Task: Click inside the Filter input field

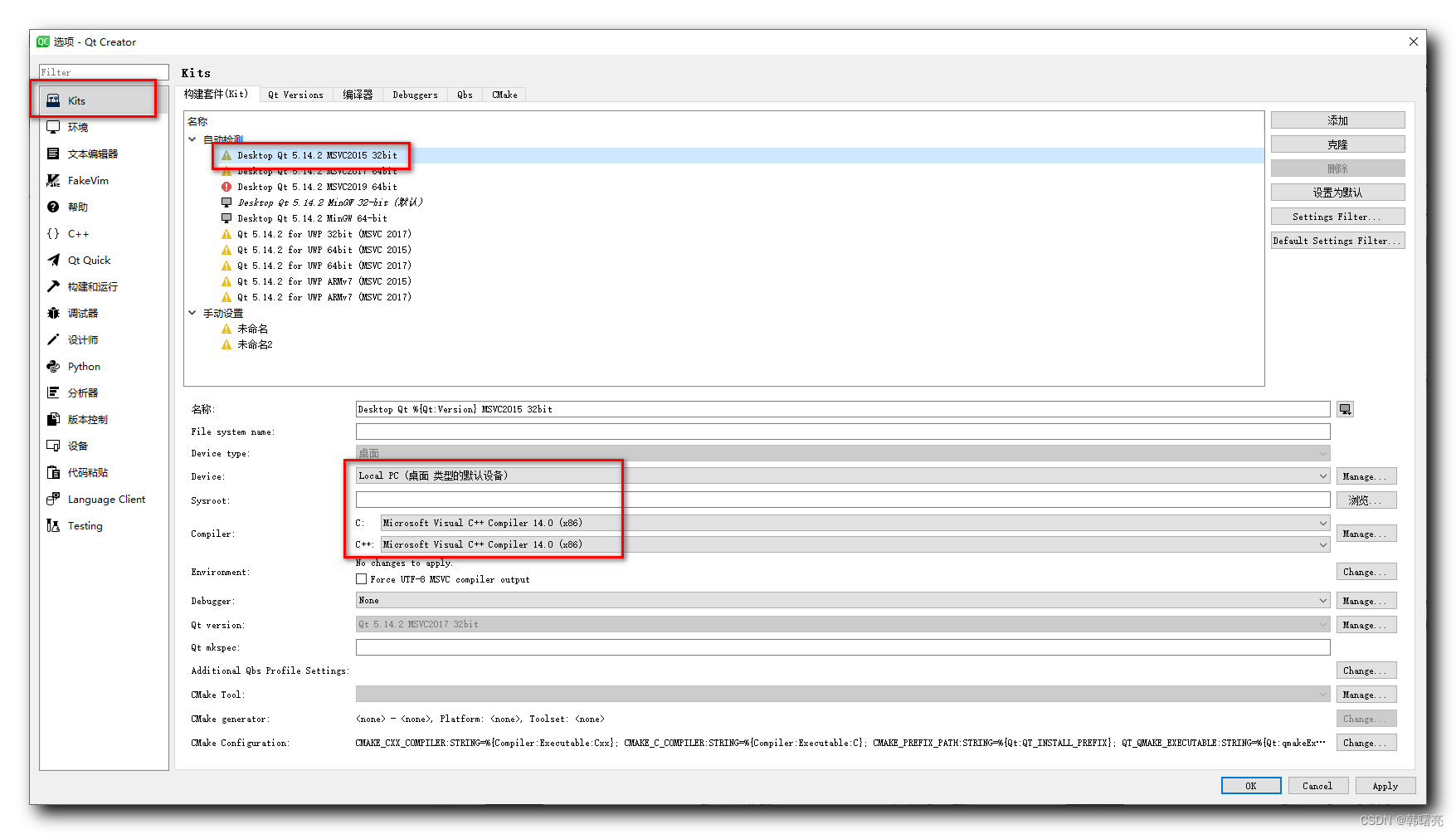Action: point(102,71)
